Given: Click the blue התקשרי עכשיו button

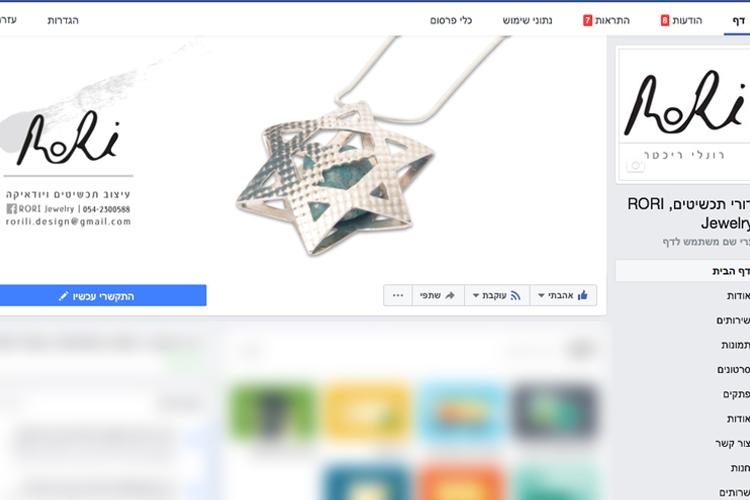Looking at the screenshot, I should (x=103, y=296).
